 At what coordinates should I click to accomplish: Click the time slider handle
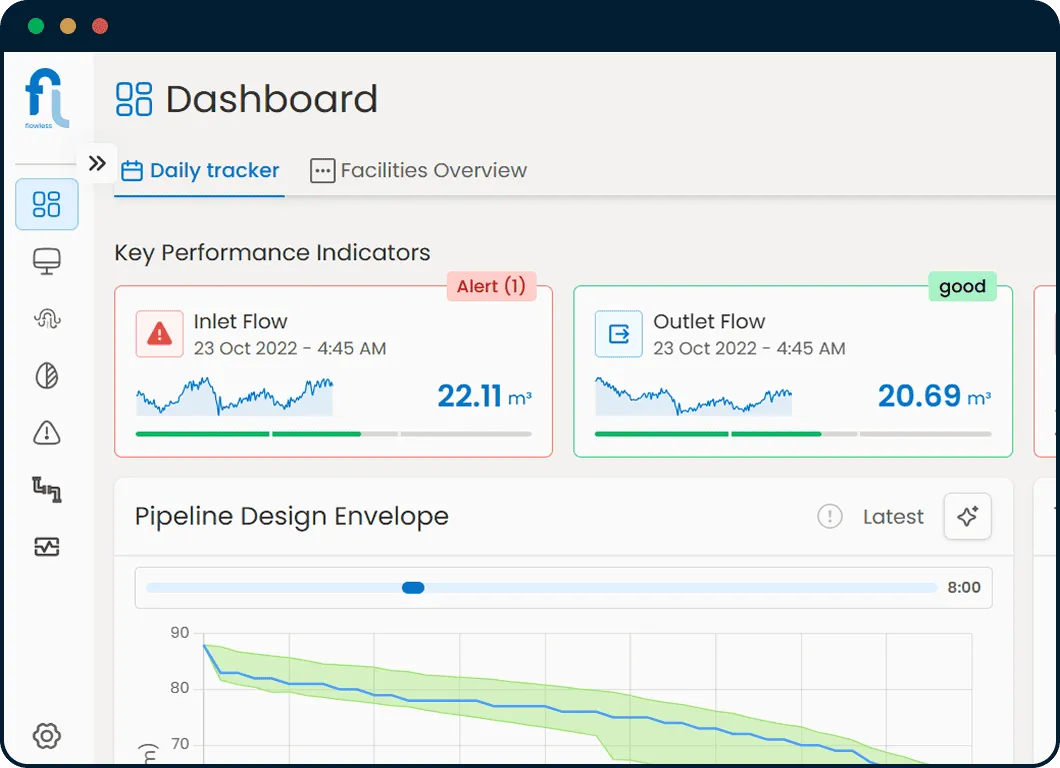click(413, 588)
